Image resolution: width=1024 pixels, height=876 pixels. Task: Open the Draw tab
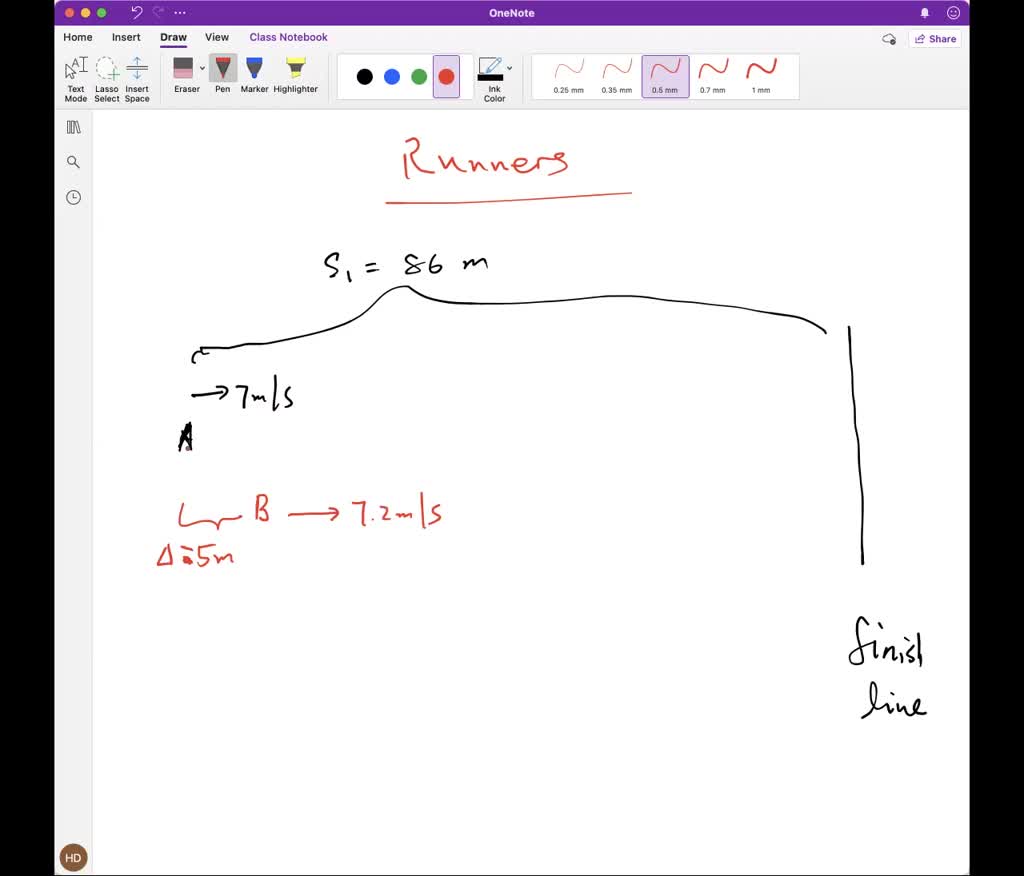coord(174,37)
